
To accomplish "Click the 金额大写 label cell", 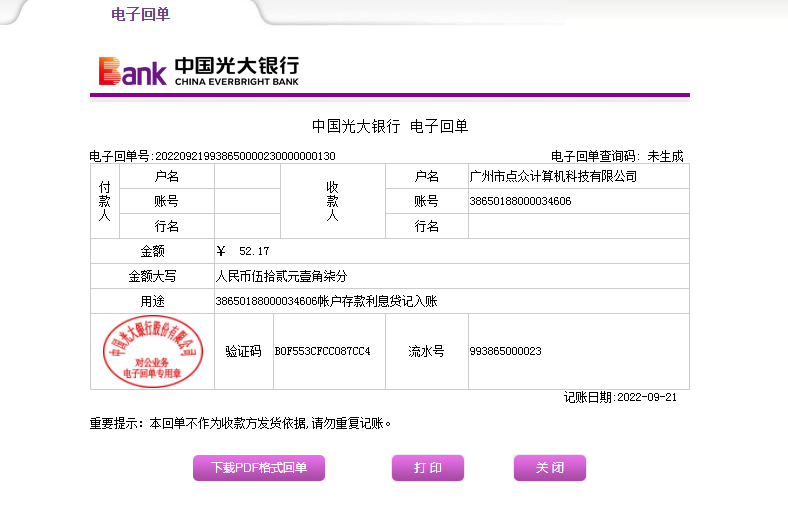I will [x=152, y=276].
